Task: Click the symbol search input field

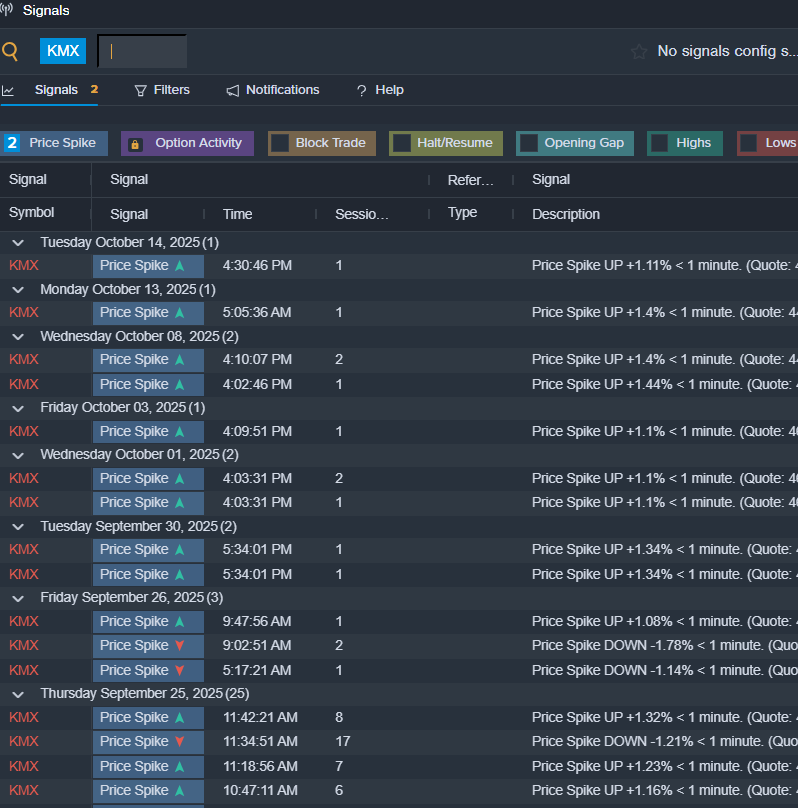Action: [142, 51]
